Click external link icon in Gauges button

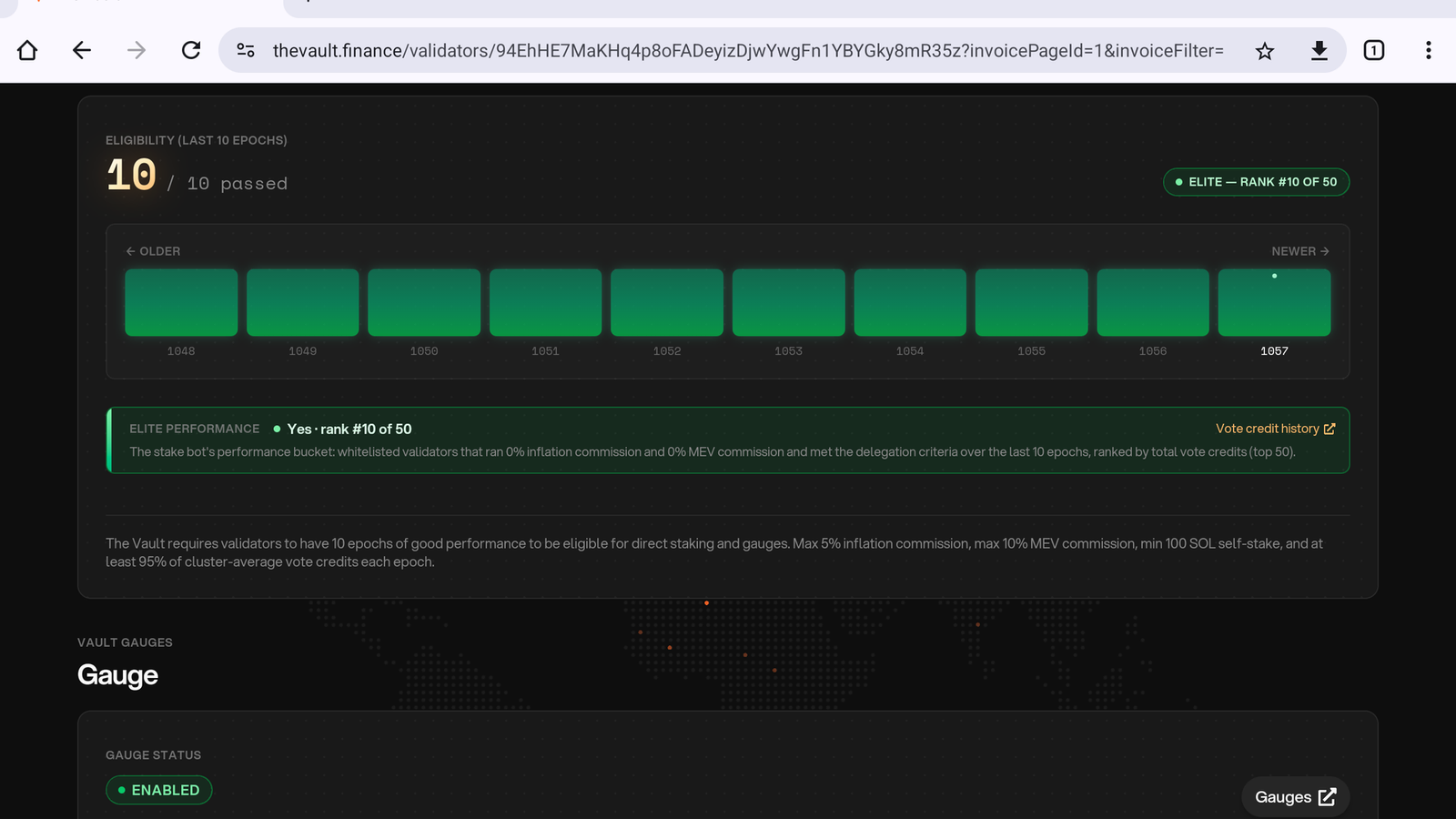point(1328,797)
